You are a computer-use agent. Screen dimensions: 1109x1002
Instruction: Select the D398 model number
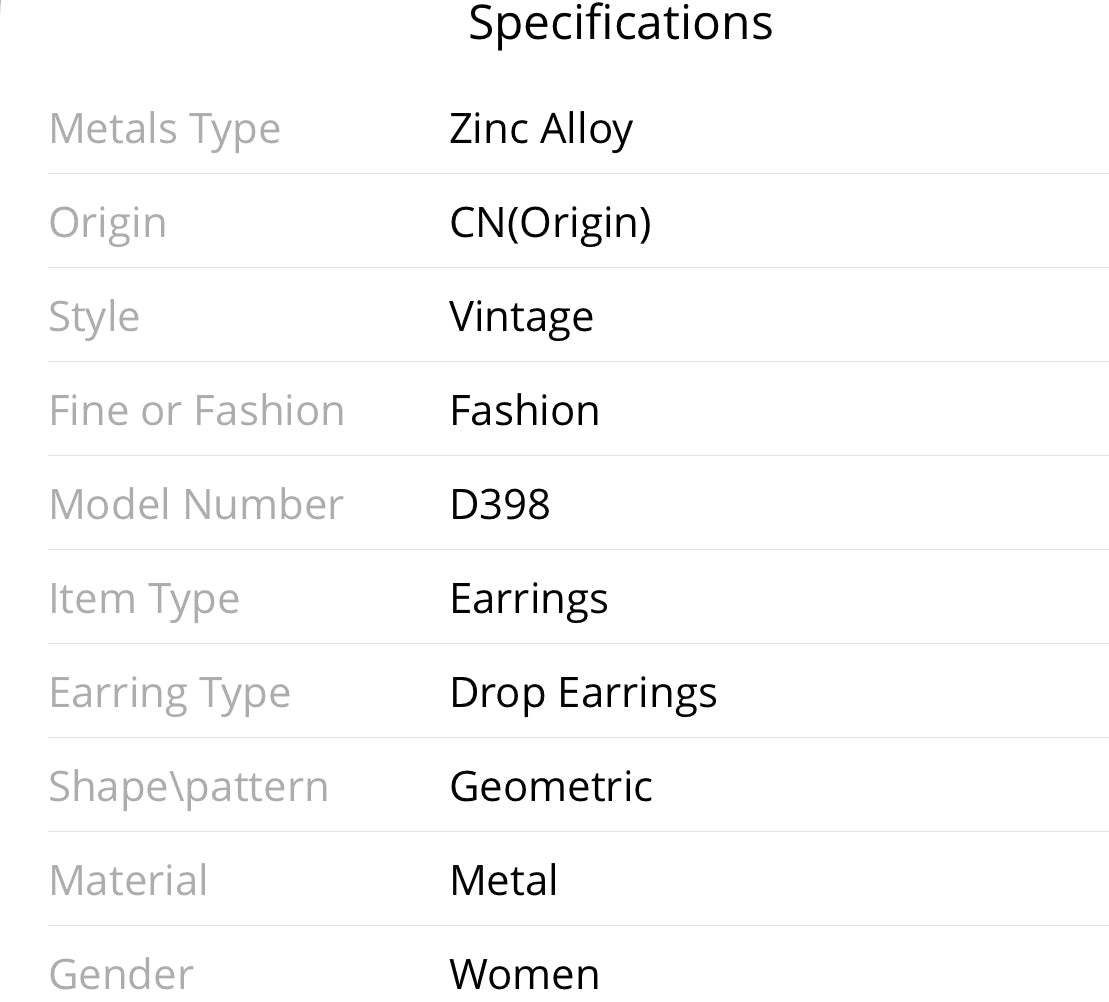click(x=500, y=505)
